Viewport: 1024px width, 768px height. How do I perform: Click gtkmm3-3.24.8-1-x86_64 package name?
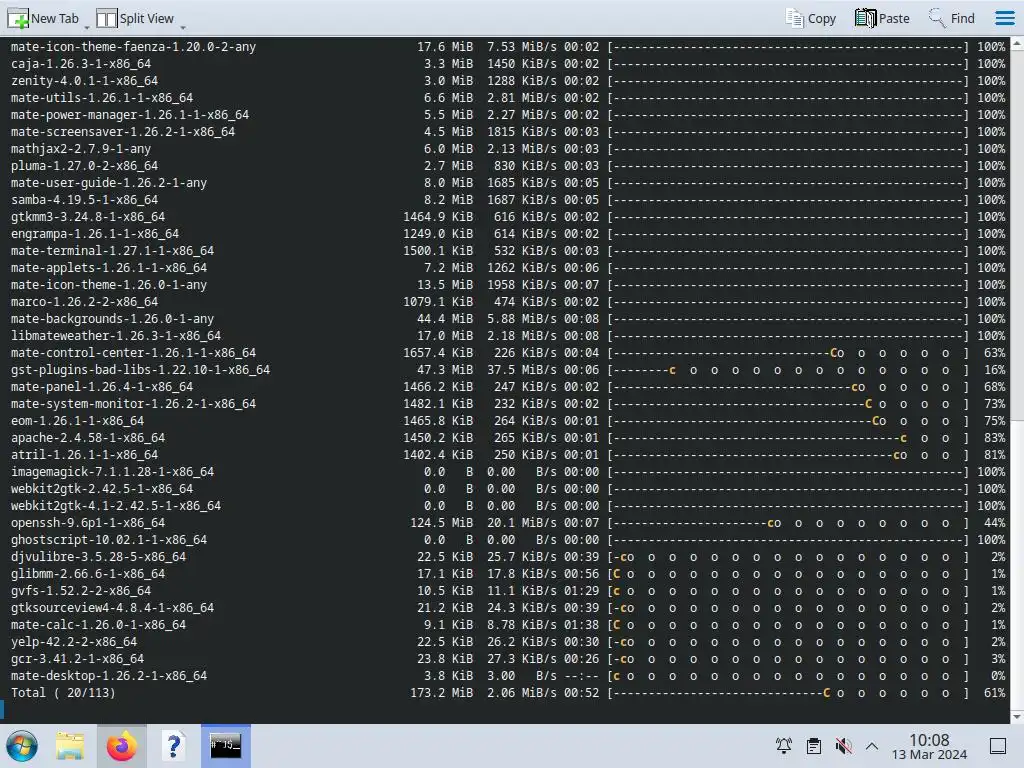(x=88, y=217)
